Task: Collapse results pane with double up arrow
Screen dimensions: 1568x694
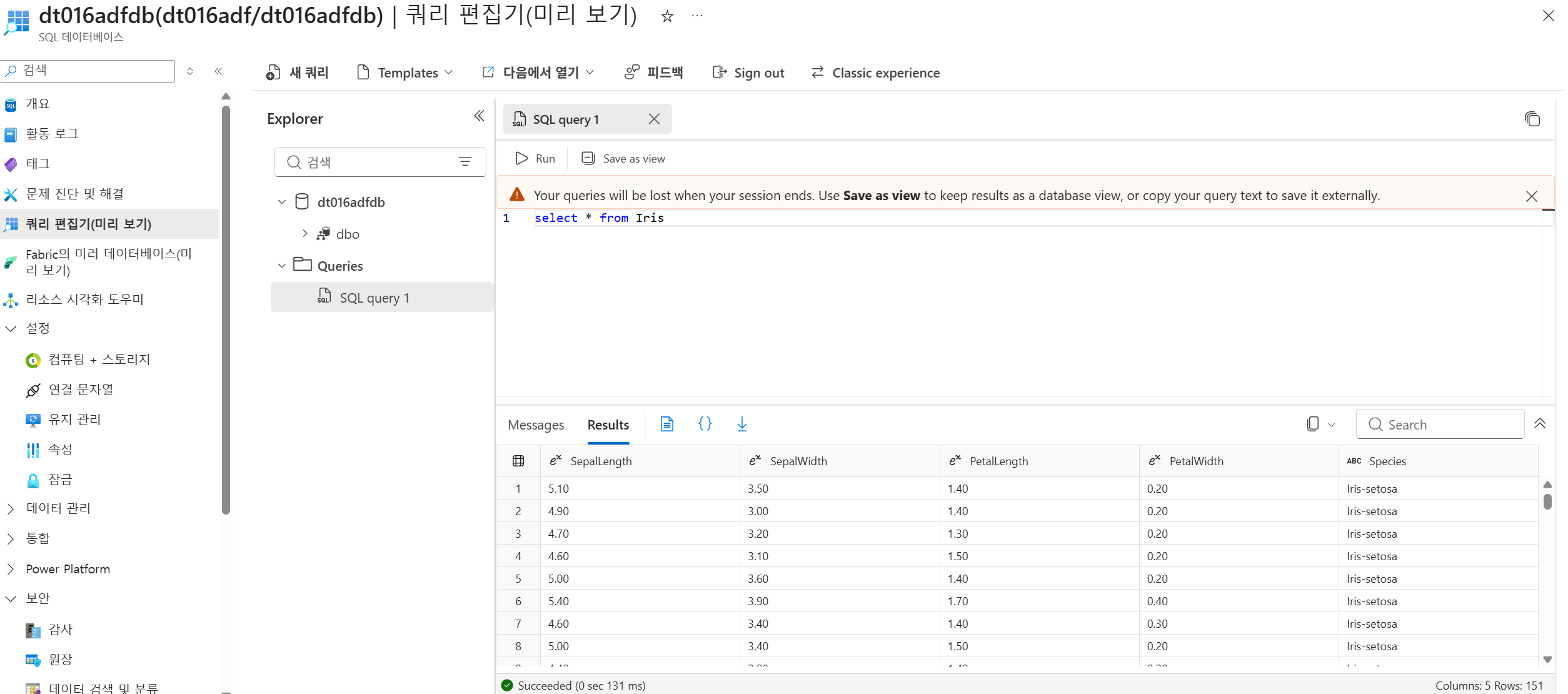Action: 1540,425
